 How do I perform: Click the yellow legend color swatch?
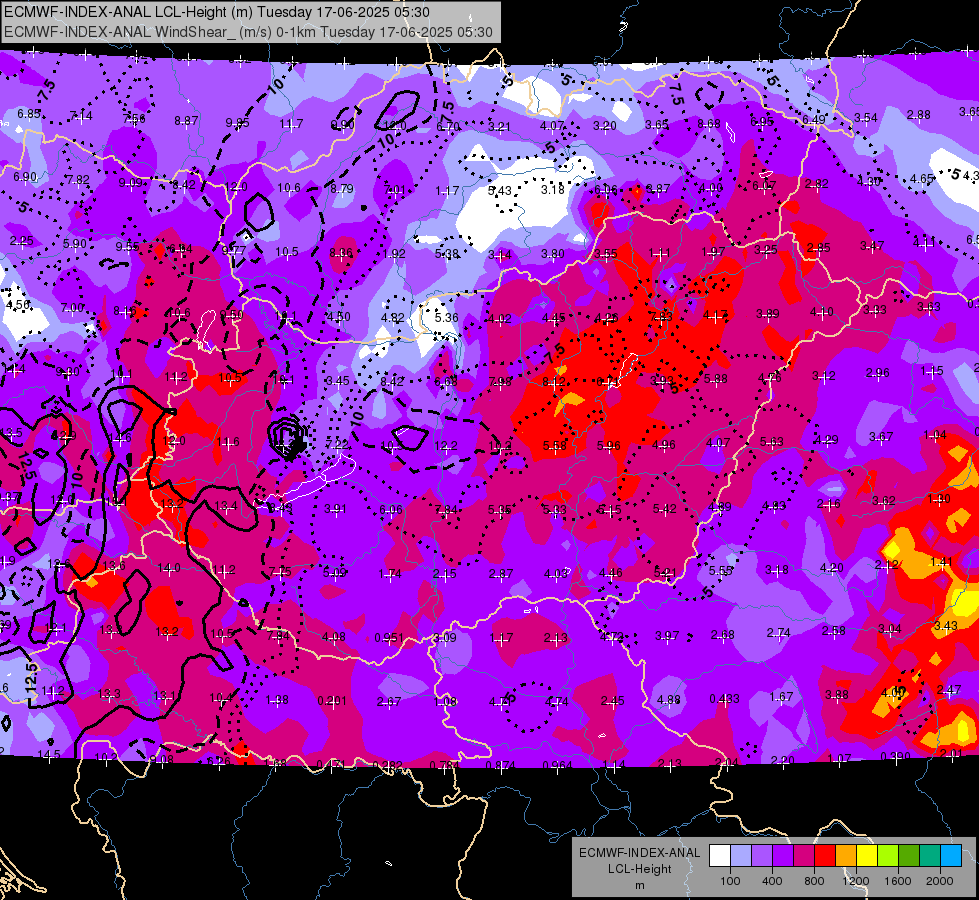pyautogui.click(x=867, y=855)
